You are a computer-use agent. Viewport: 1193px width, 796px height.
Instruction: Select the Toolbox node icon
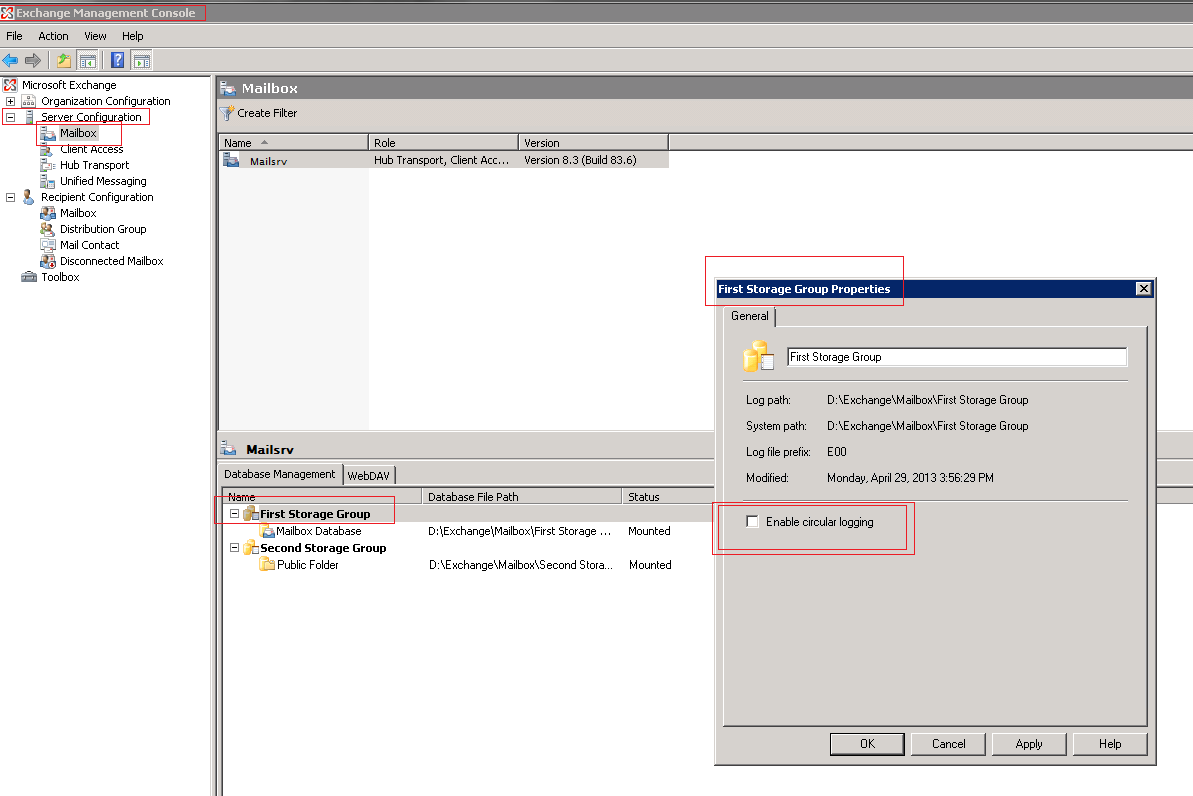tap(29, 277)
